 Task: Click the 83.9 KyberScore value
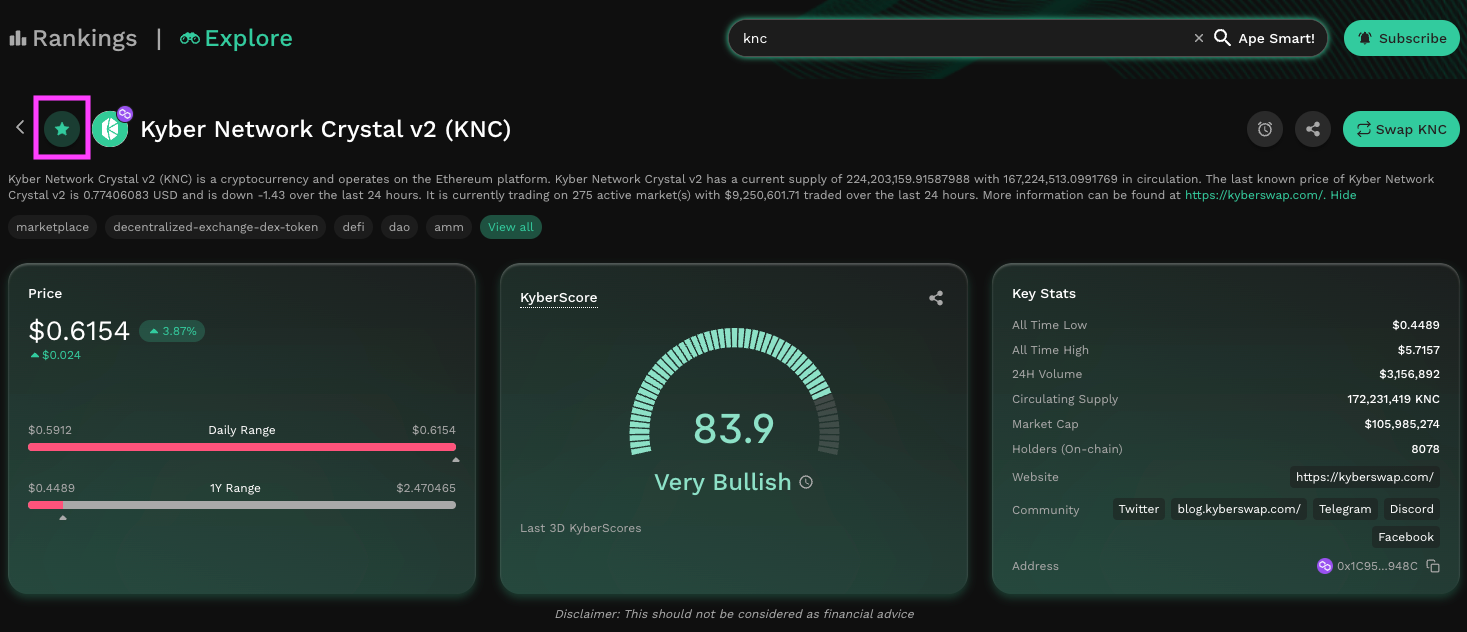point(734,429)
